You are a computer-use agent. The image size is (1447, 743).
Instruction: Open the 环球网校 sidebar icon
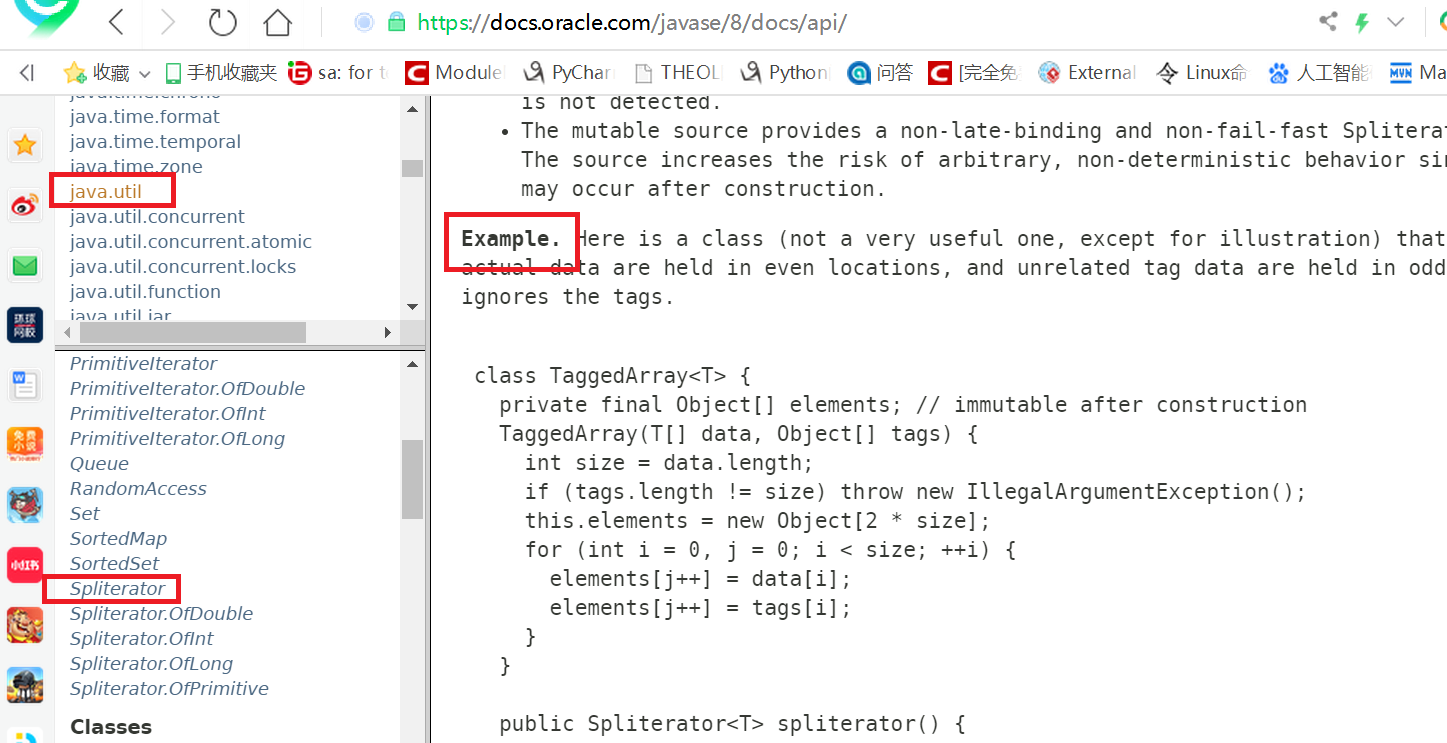pyautogui.click(x=25, y=325)
